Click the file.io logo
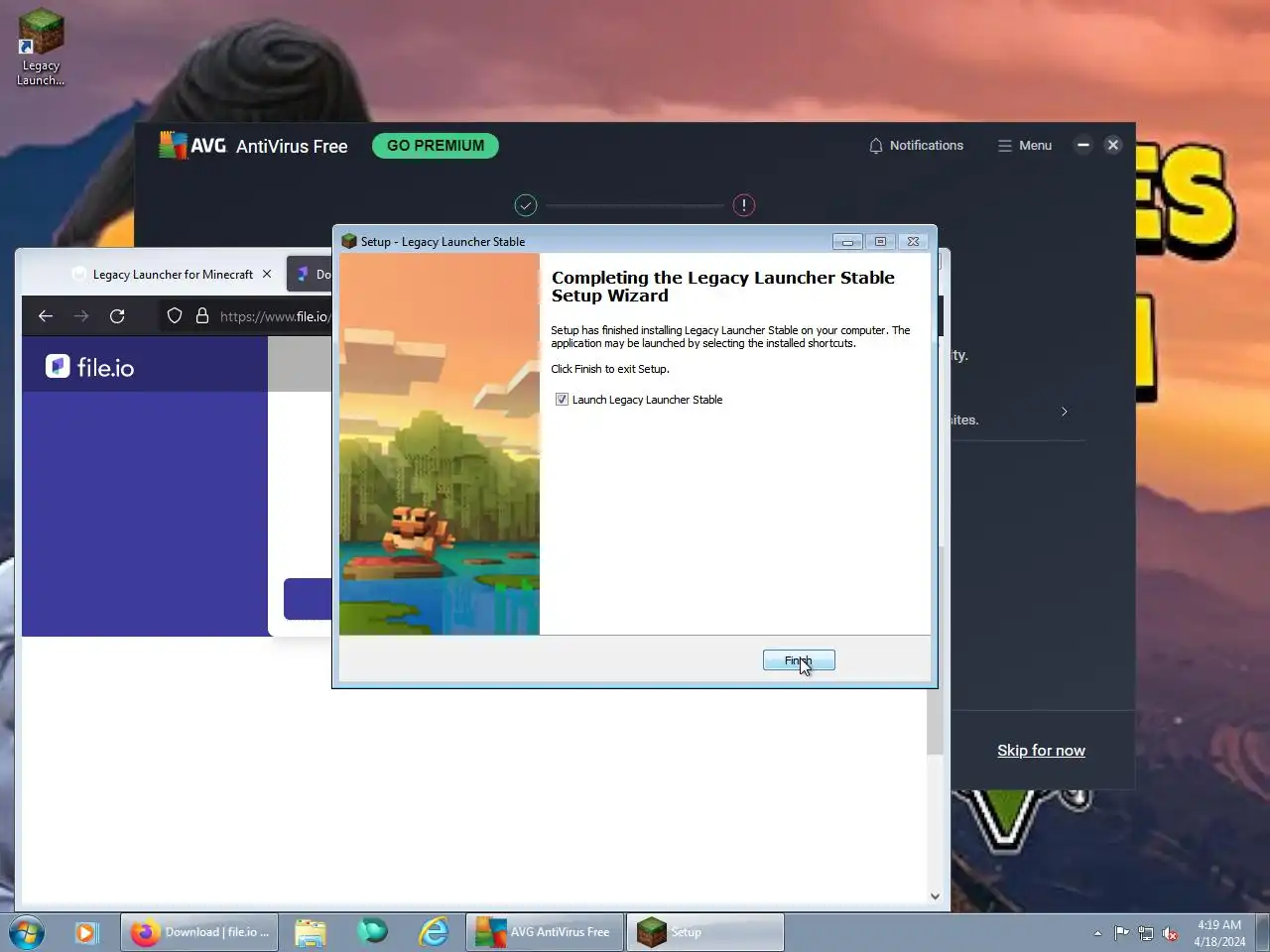Image resolution: width=1270 pixels, height=952 pixels. click(x=89, y=367)
